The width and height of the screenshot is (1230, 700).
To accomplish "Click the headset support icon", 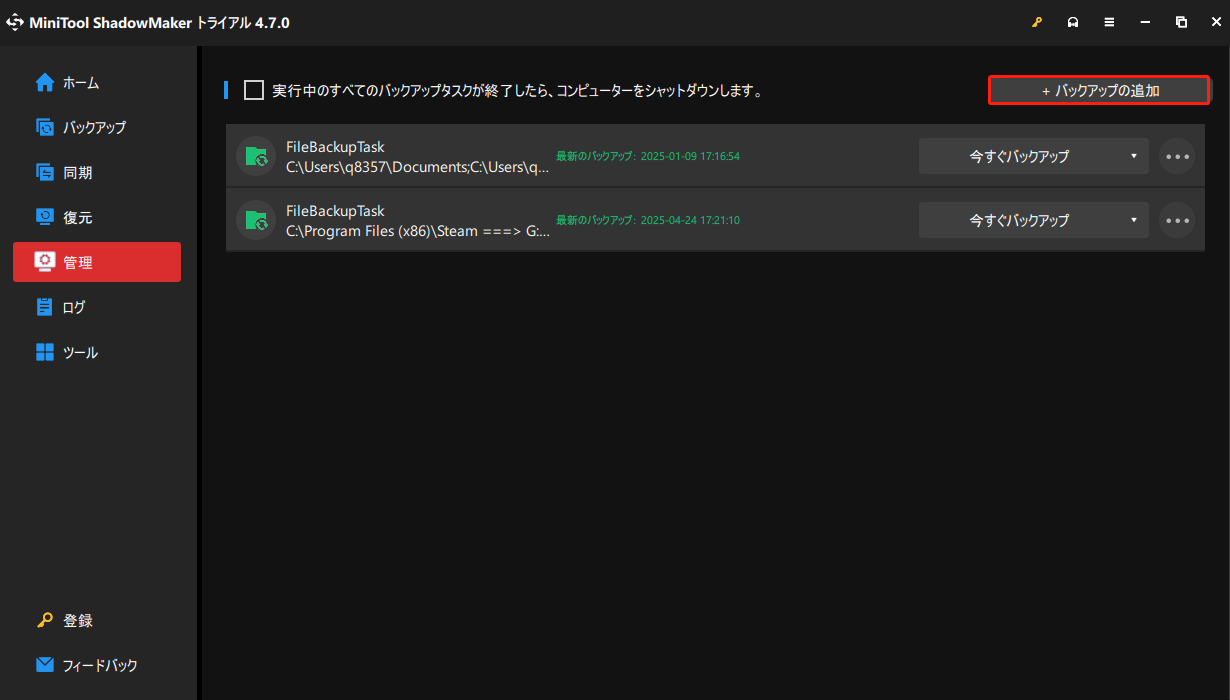I will (x=1073, y=22).
